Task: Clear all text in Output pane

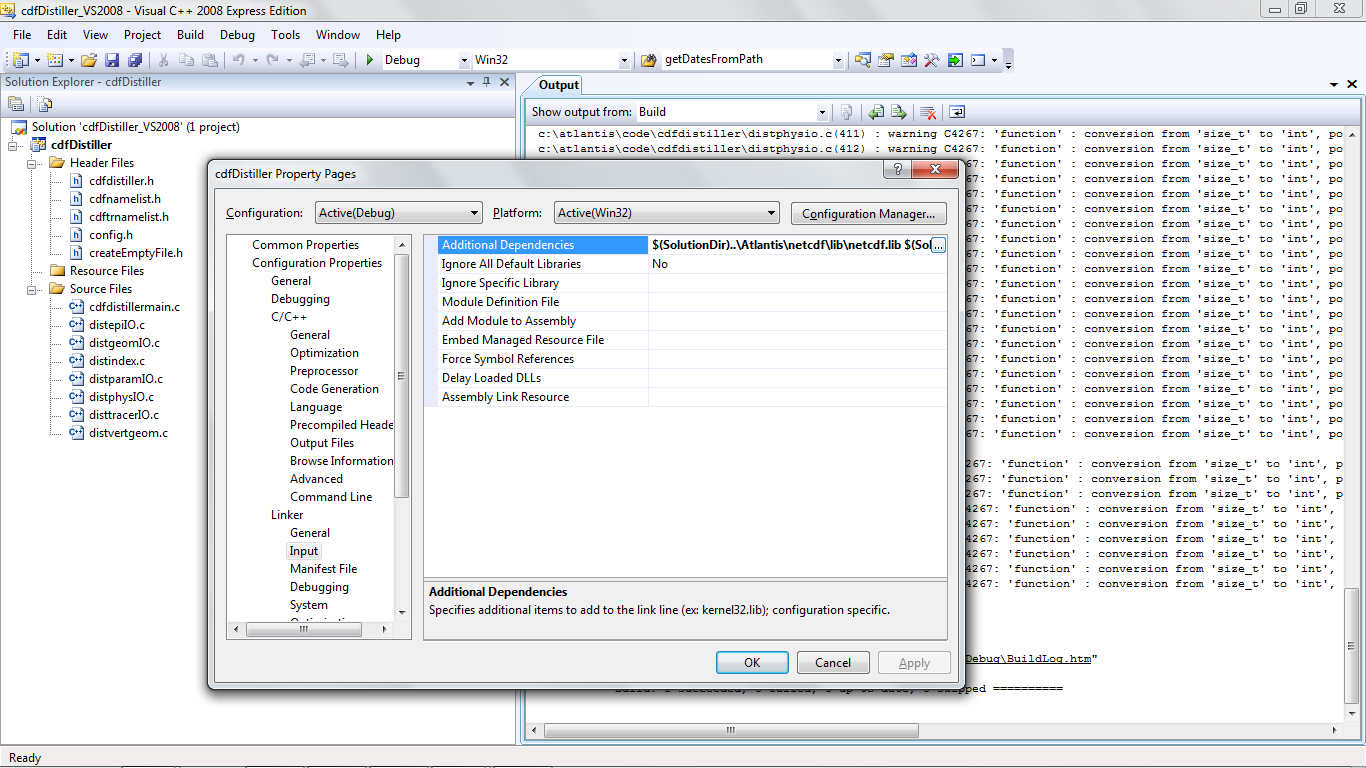Action: (928, 112)
